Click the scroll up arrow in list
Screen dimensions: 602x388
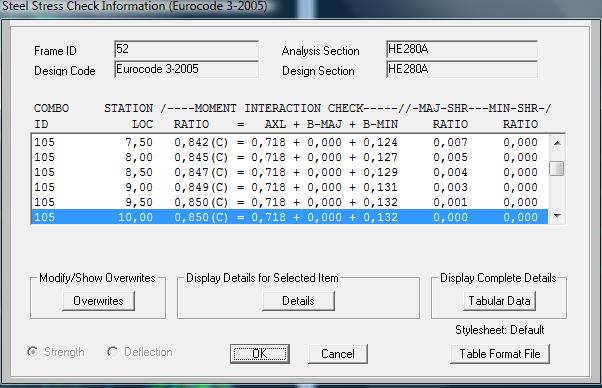pos(557,143)
